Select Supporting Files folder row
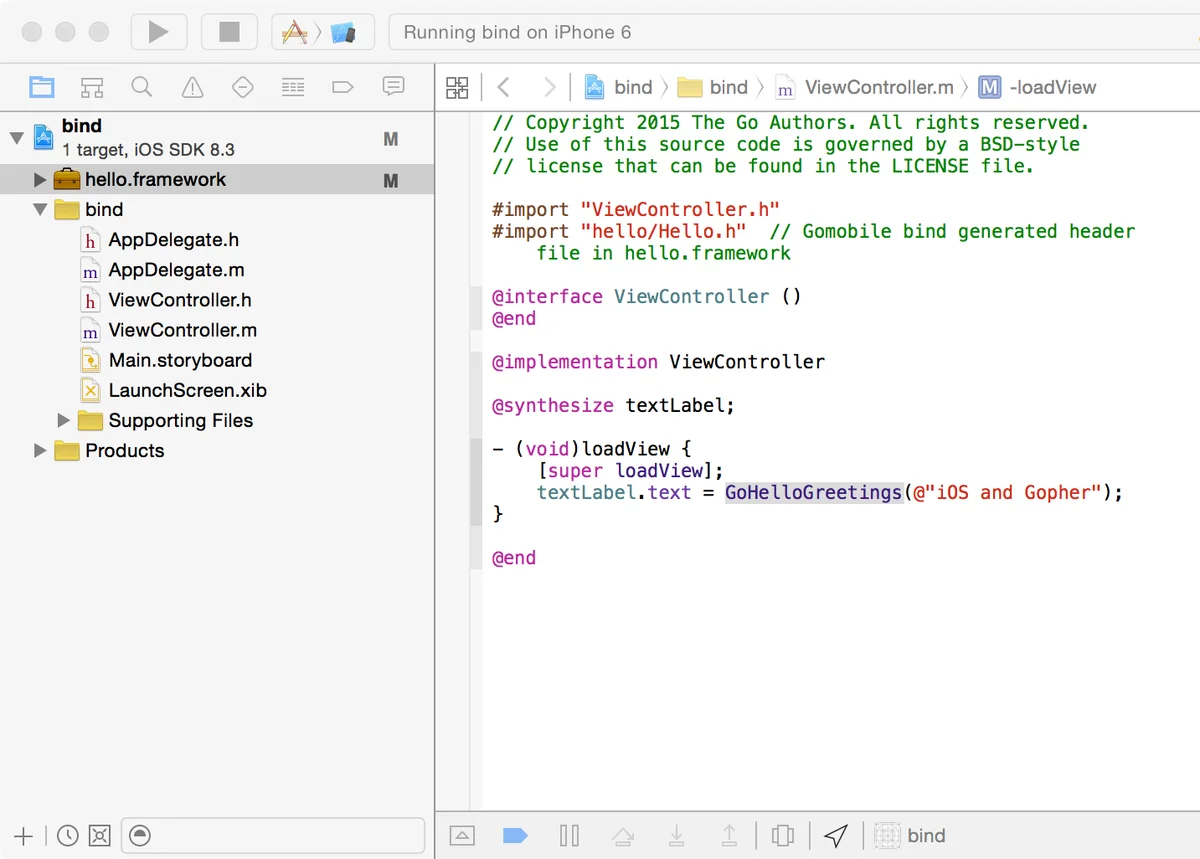The width and height of the screenshot is (1200, 859). click(217, 420)
